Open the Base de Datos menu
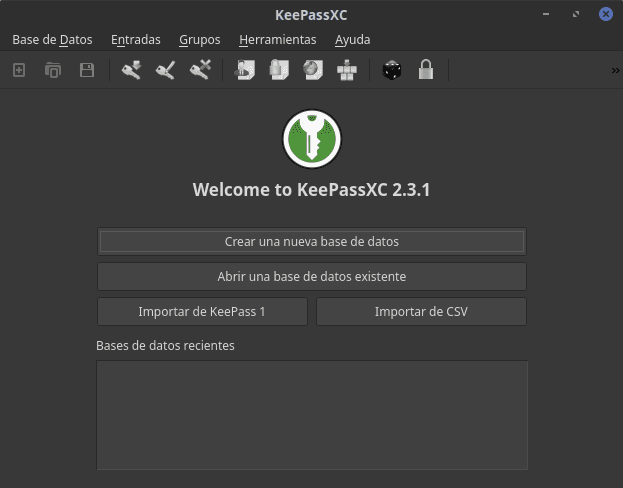This screenshot has width=623, height=488. (x=52, y=40)
